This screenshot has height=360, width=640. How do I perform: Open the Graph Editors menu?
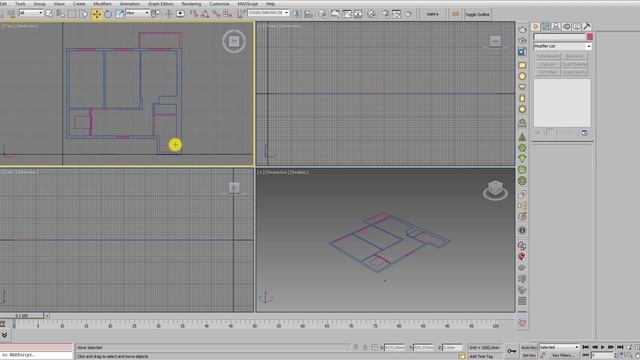(x=161, y=4)
